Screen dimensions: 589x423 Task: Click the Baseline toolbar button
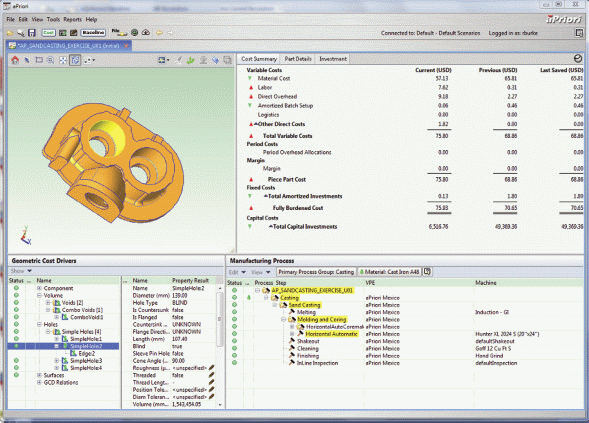click(x=93, y=33)
